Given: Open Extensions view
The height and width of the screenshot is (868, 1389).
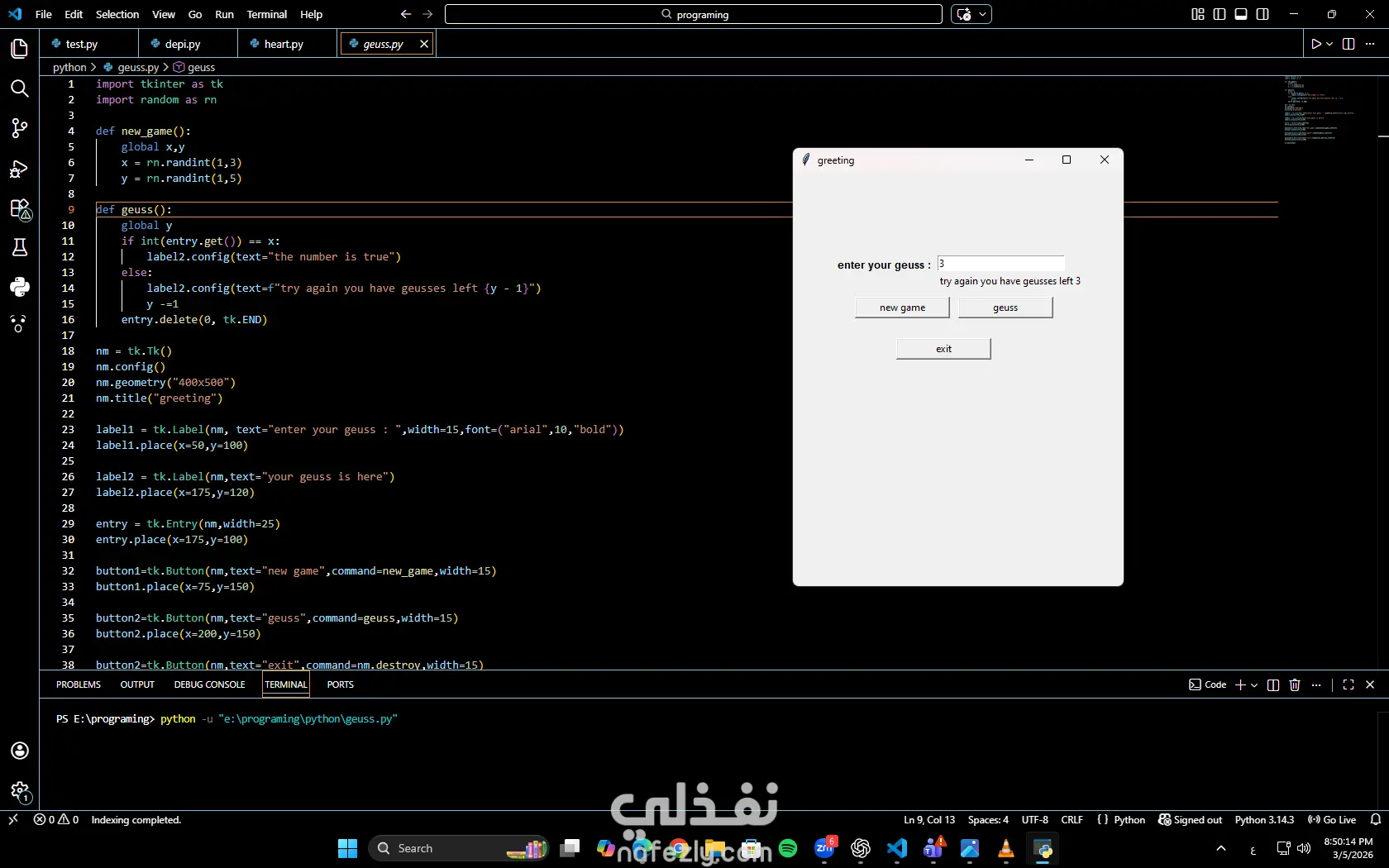Looking at the screenshot, I should (x=20, y=208).
